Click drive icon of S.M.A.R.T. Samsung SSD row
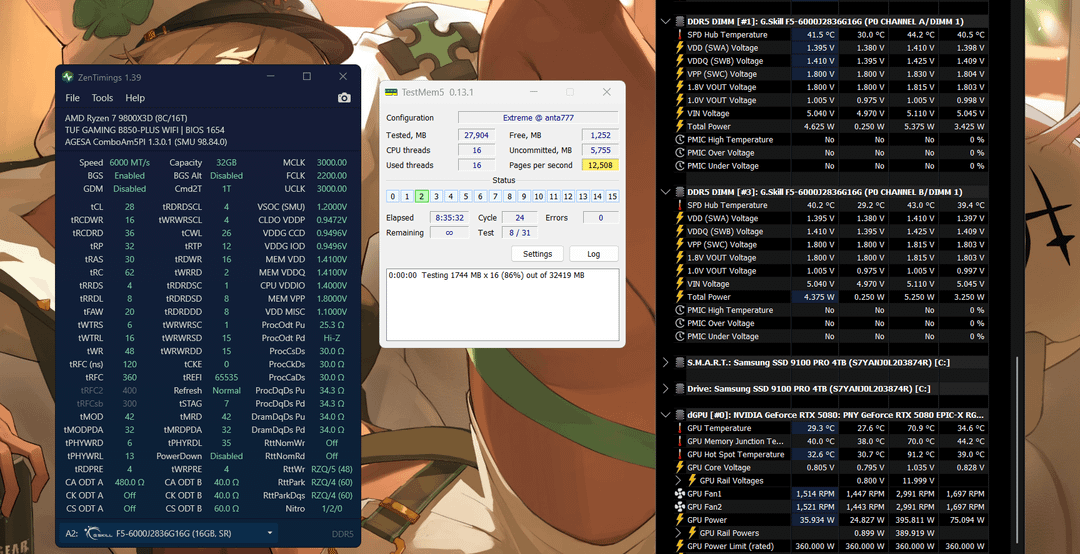Viewport: 1080px width, 554px height. pyautogui.click(x=680, y=362)
